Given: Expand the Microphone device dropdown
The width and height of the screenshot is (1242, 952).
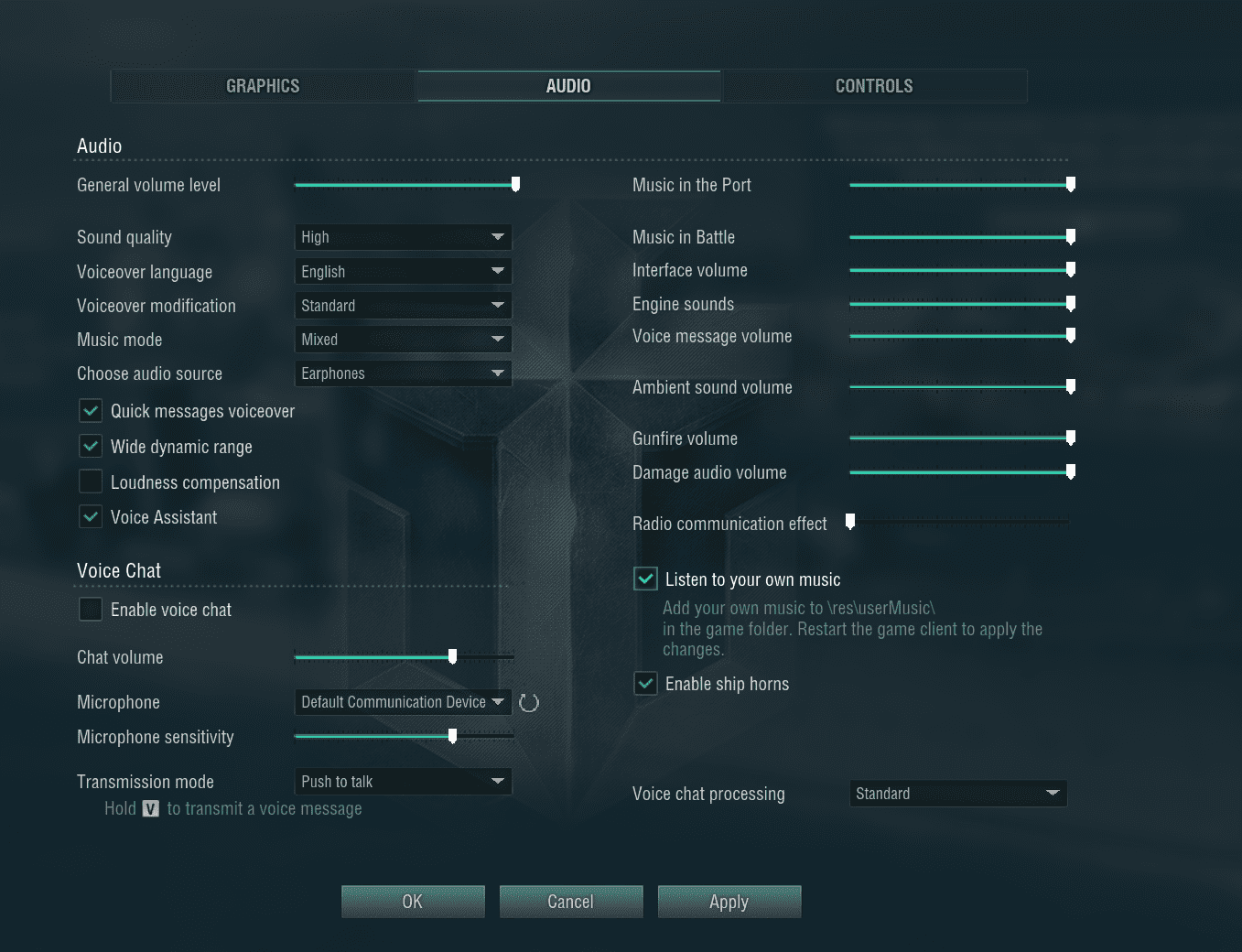Looking at the screenshot, I should (x=403, y=702).
